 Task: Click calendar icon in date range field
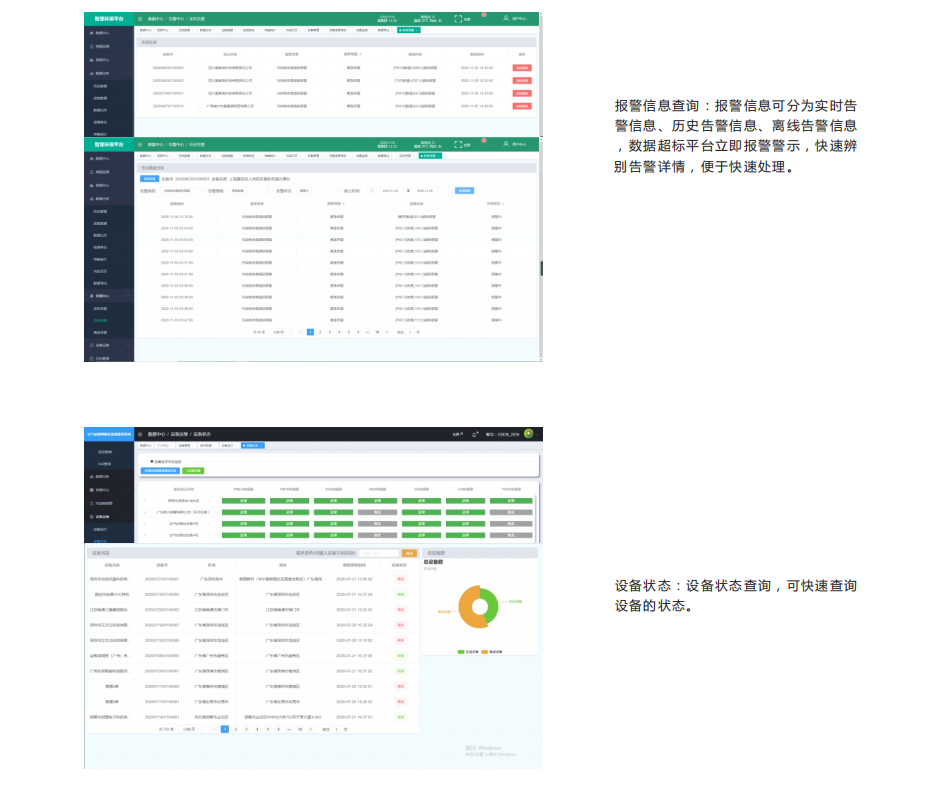tap(372, 191)
